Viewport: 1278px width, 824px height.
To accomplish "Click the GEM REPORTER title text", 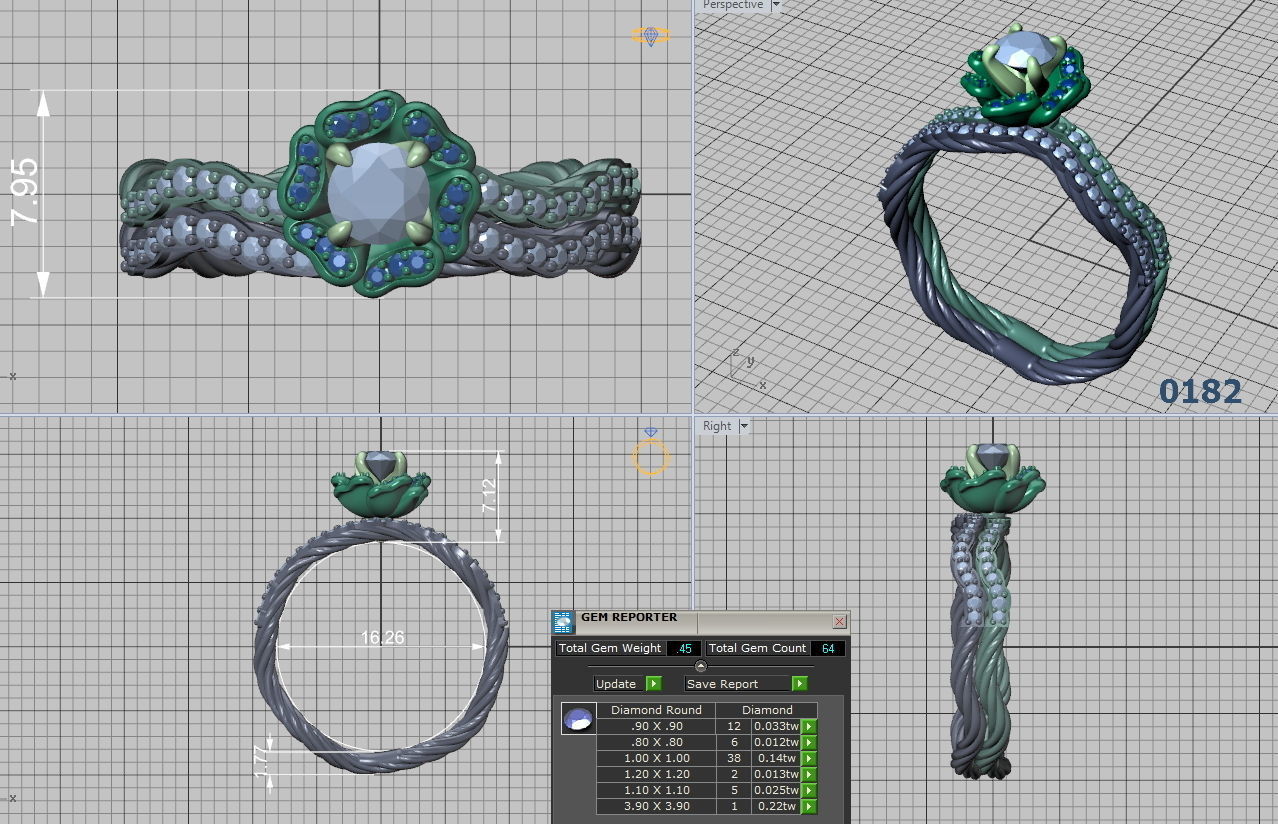I will (629, 618).
